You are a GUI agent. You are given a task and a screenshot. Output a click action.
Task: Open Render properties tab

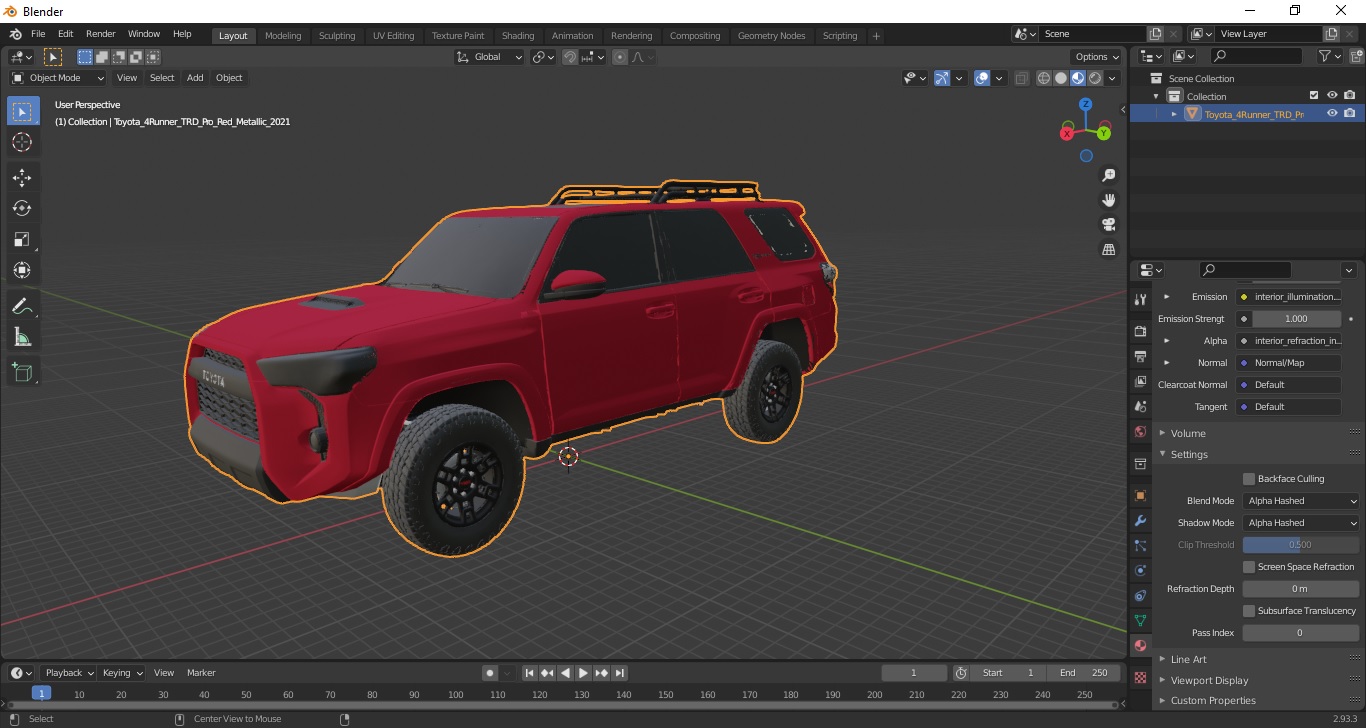(1140, 331)
